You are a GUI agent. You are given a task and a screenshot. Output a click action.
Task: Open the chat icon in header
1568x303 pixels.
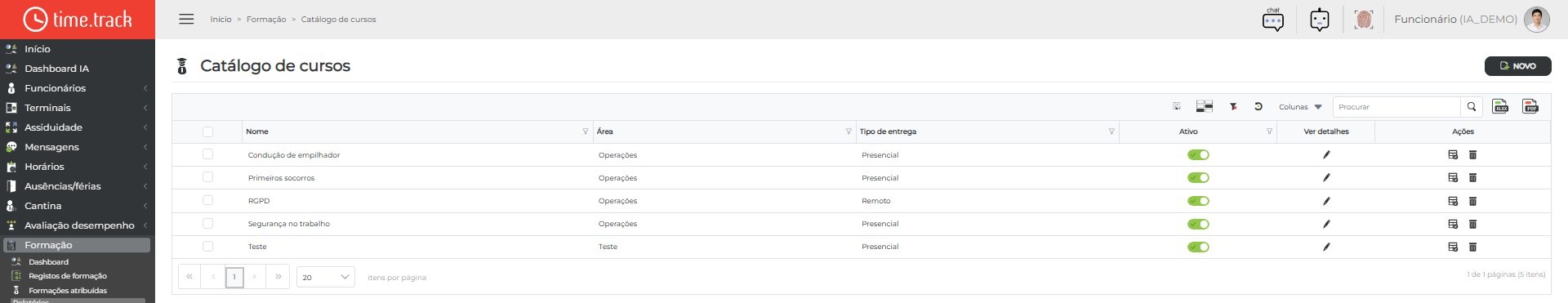1273,20
